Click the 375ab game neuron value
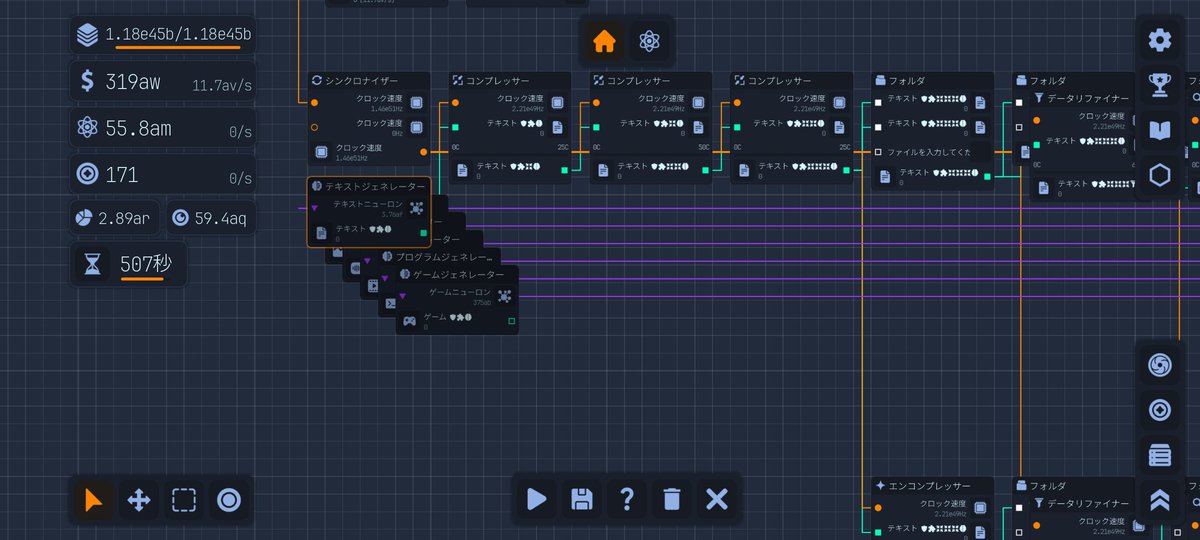The width and height of the screenshot is (1200, 540). tap(482, 302)
